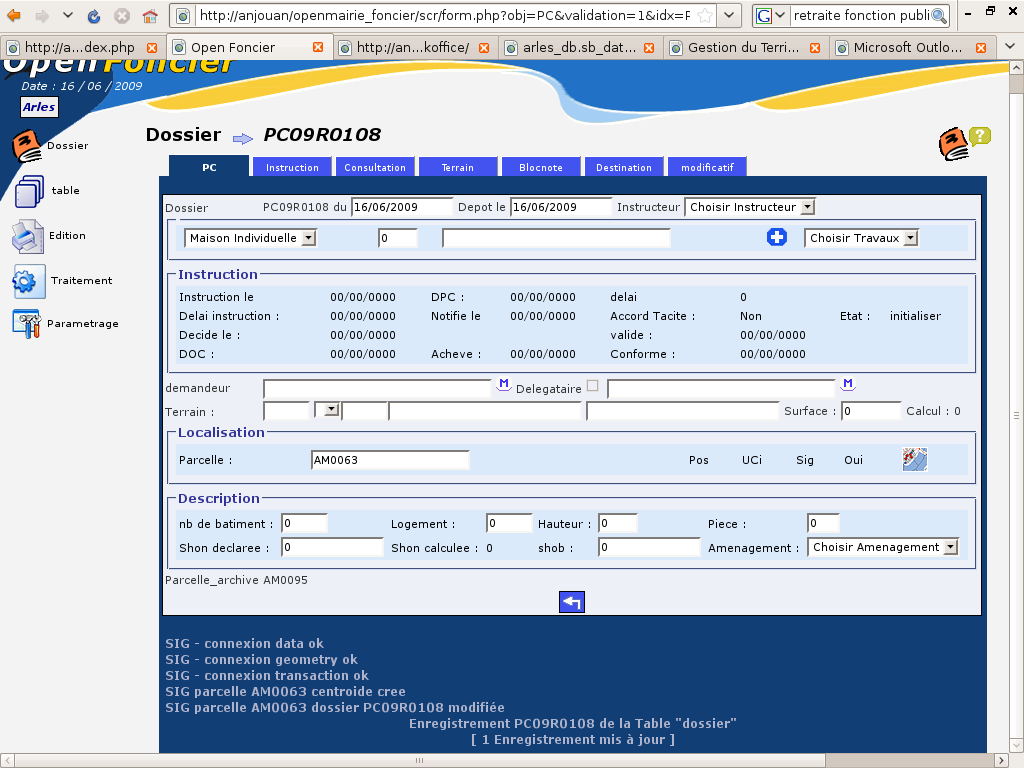Click the Surface input field

click(x=871, y=411)
